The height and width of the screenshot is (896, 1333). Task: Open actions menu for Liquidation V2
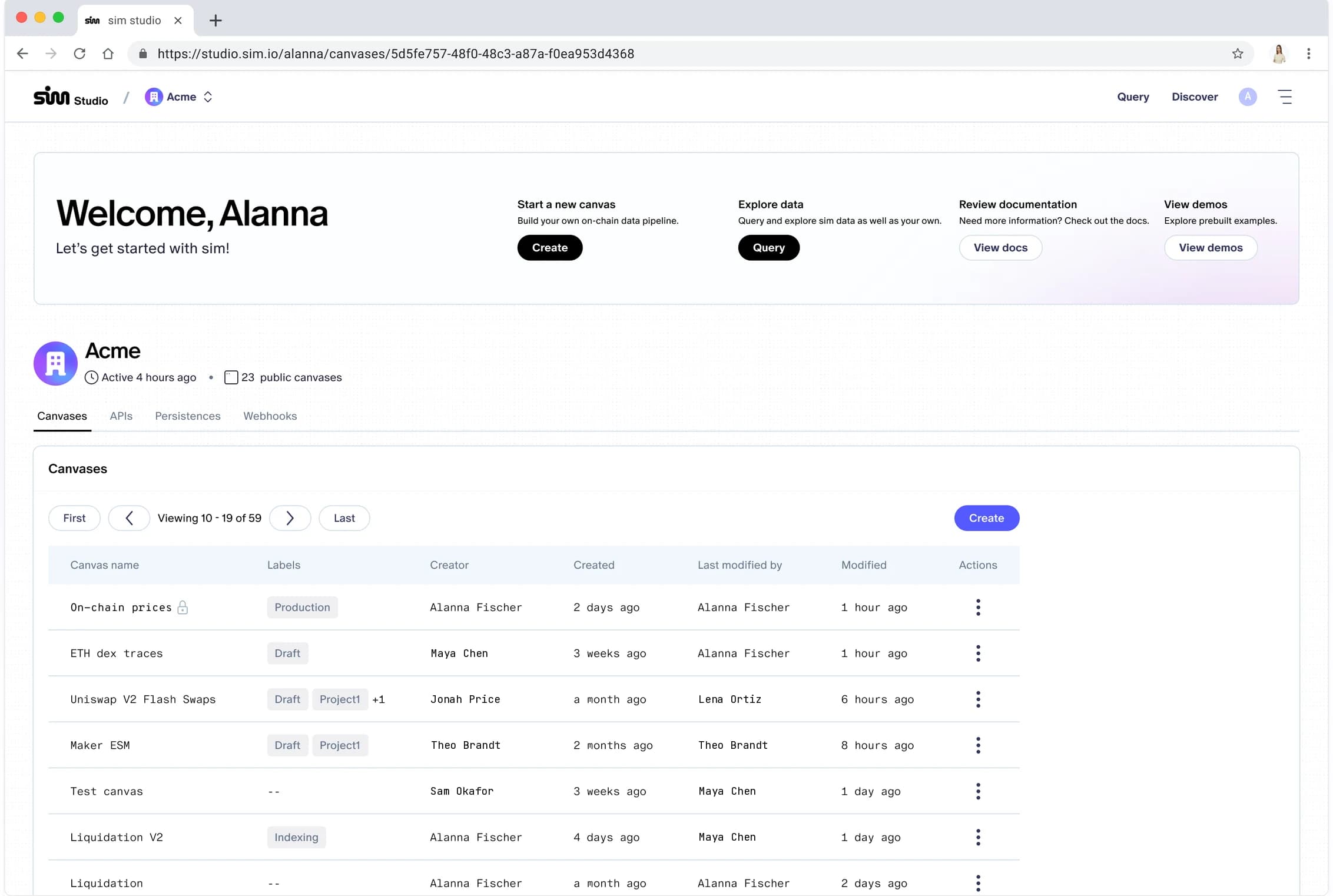point(978,837)
